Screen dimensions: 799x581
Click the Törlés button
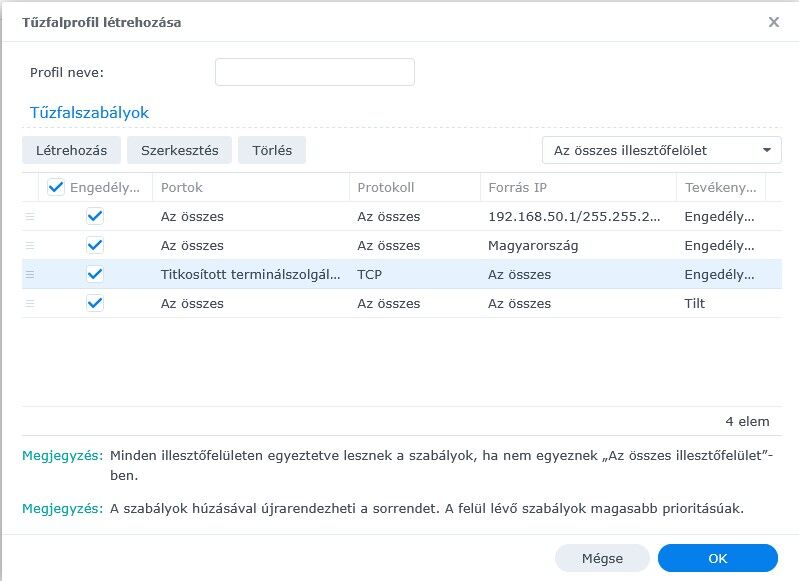pos(272,150)
